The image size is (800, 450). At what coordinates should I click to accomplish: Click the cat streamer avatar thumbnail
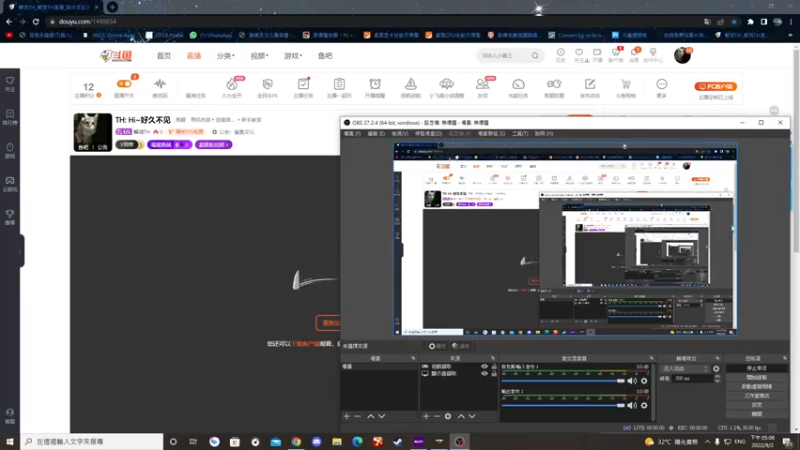click(x=92, y=132)
